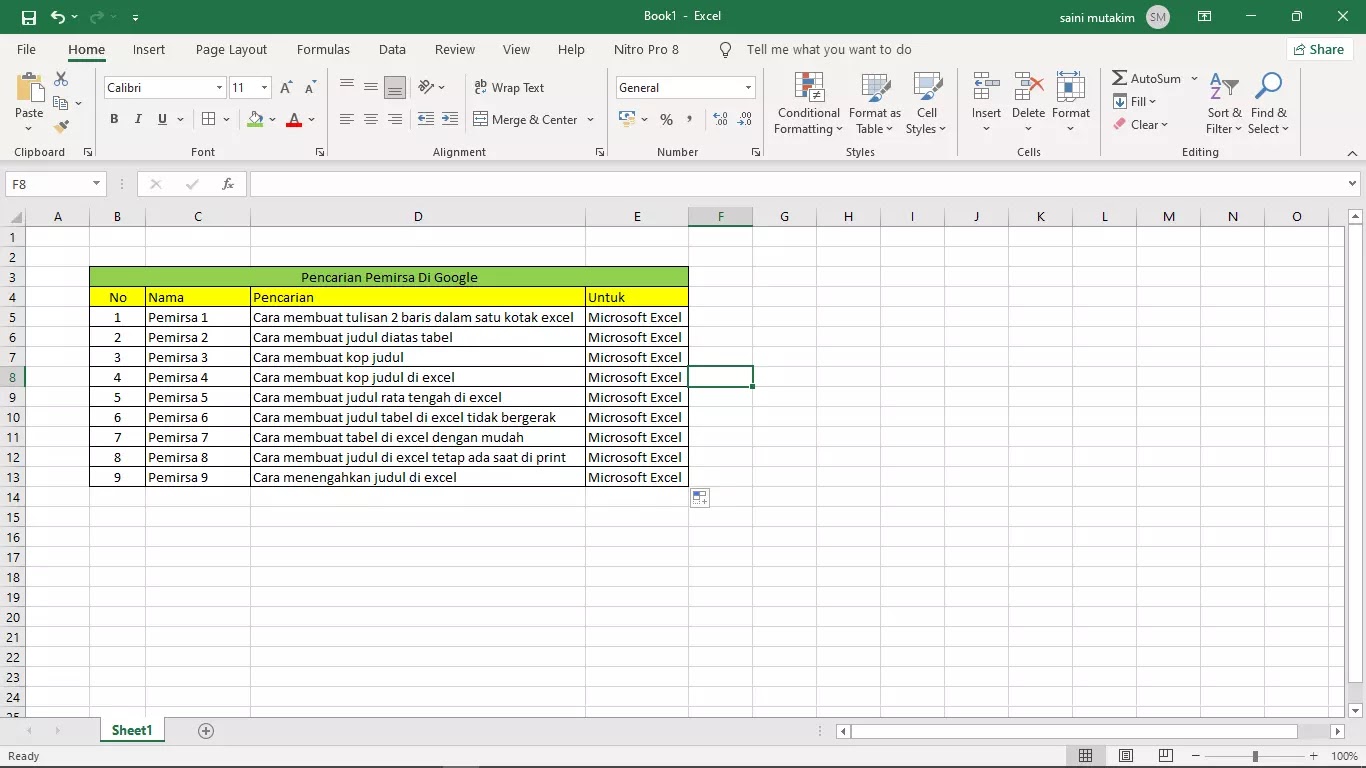The width and height of the screenshot is (1366, 768).
Task: Add a new worksheet with the plus button
Action: point(205,731)
